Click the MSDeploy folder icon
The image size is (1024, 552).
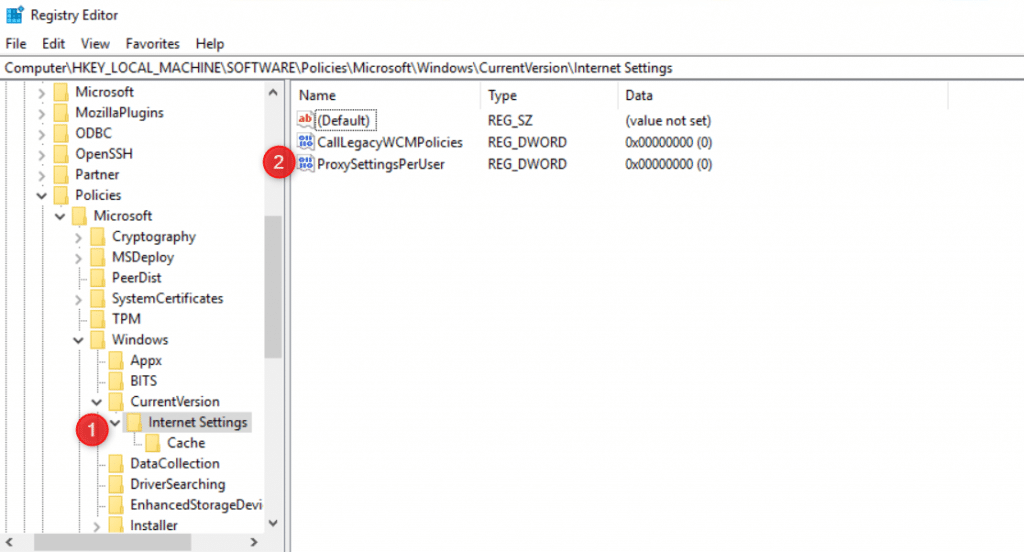(x=97, y=257)
